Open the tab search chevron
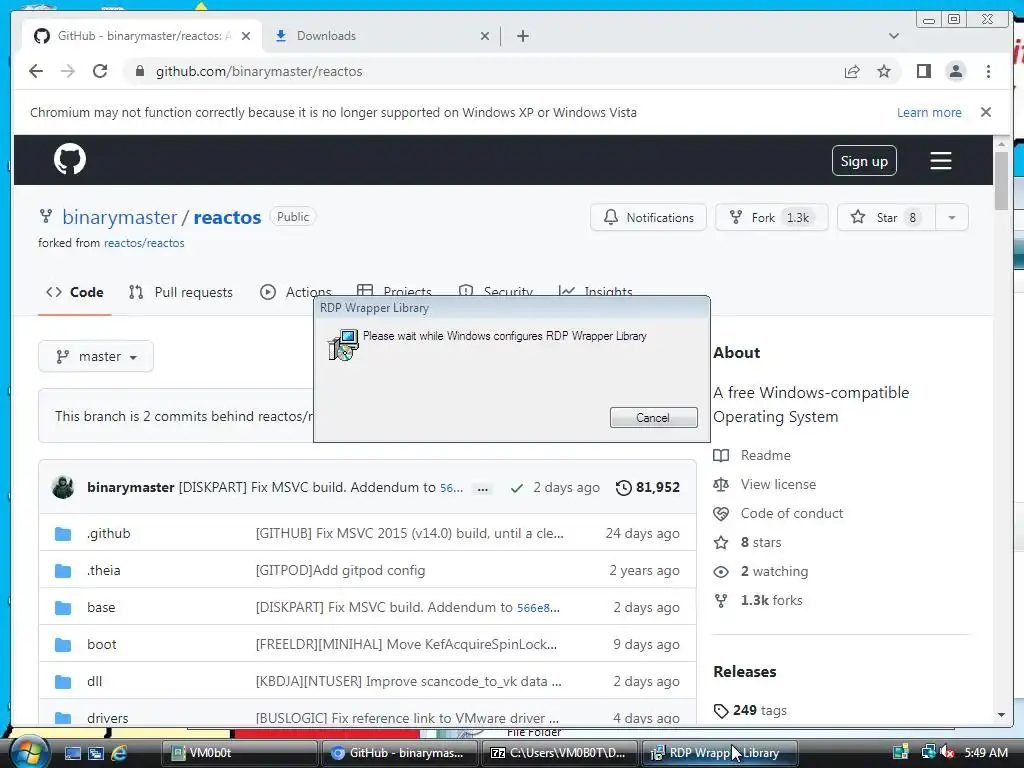Image resolution: width=1024 pixels, height=768 pixels. 893,36
